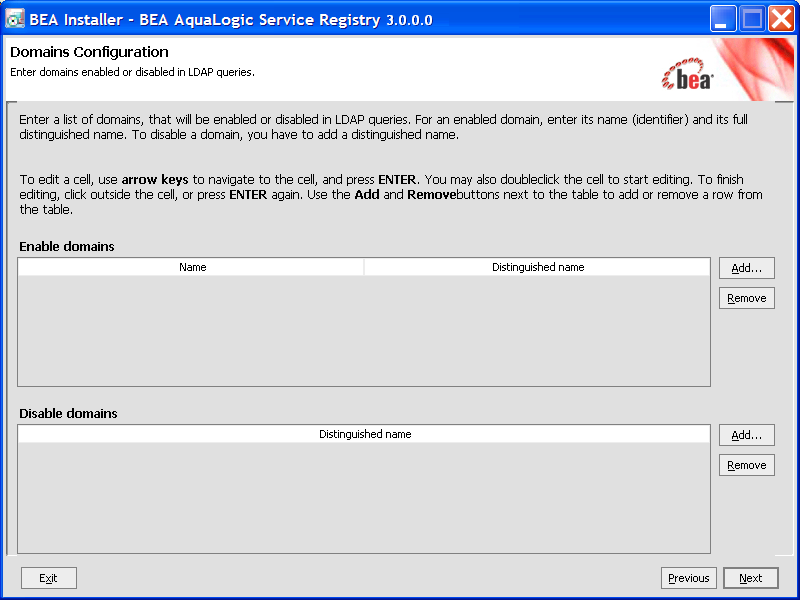Go back with the Previous button

[x=689, y=578]
